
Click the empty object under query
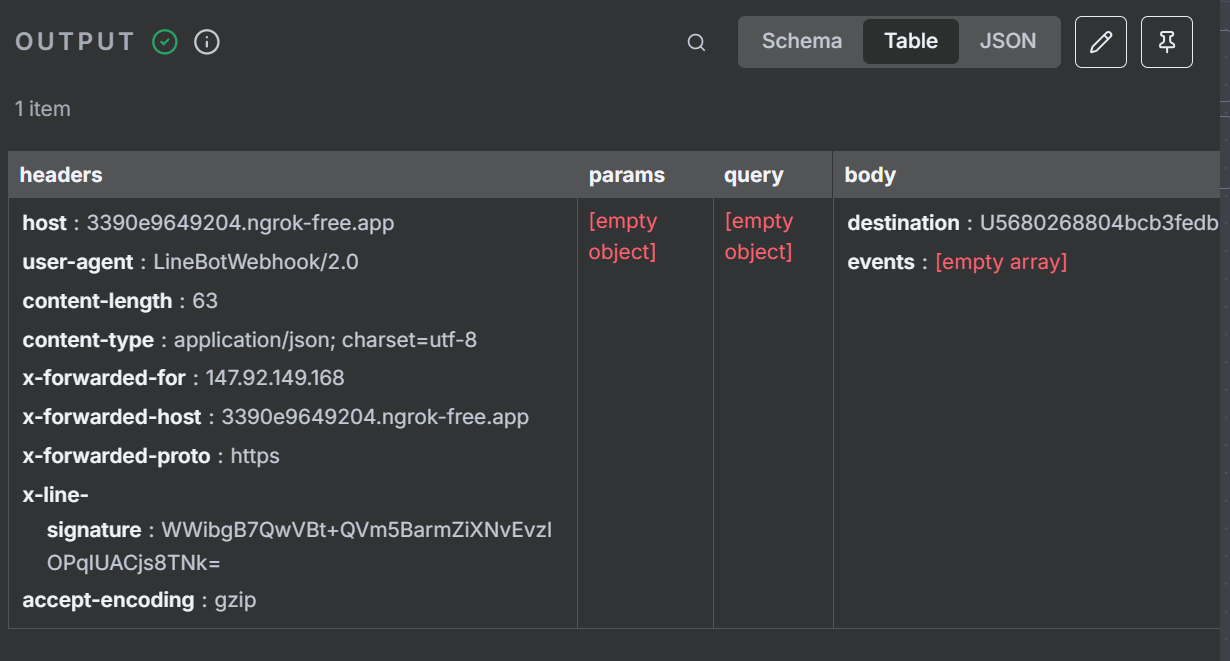(x=759, y=236)
